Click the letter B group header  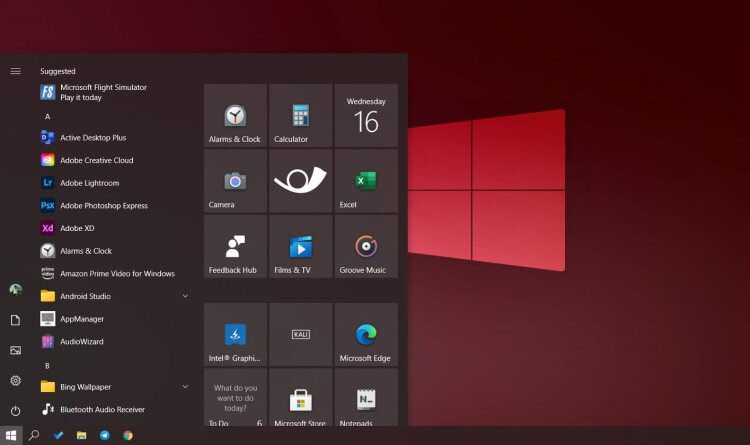47,366
